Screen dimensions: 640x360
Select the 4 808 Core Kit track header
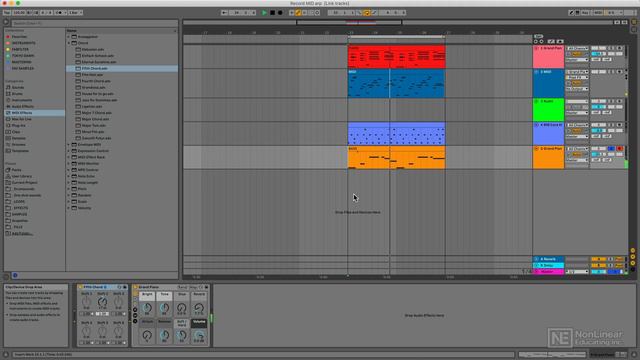(549, 134)
